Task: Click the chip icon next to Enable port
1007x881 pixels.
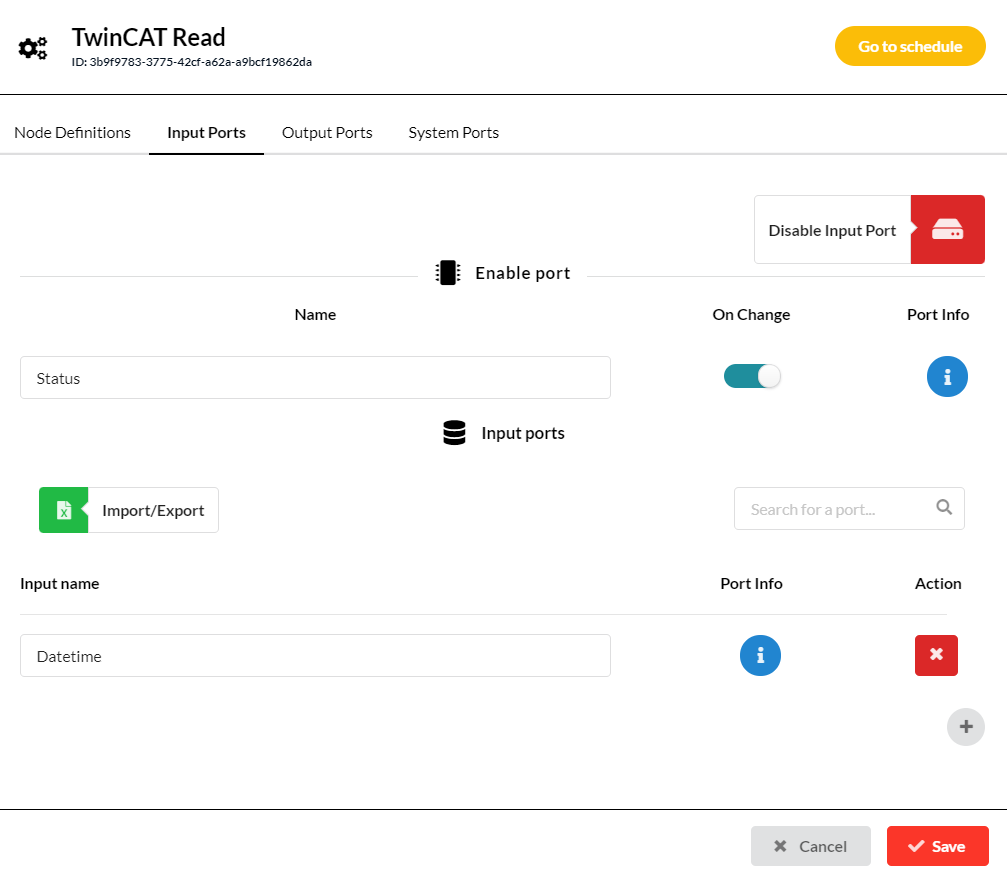Action: point(448,273)
